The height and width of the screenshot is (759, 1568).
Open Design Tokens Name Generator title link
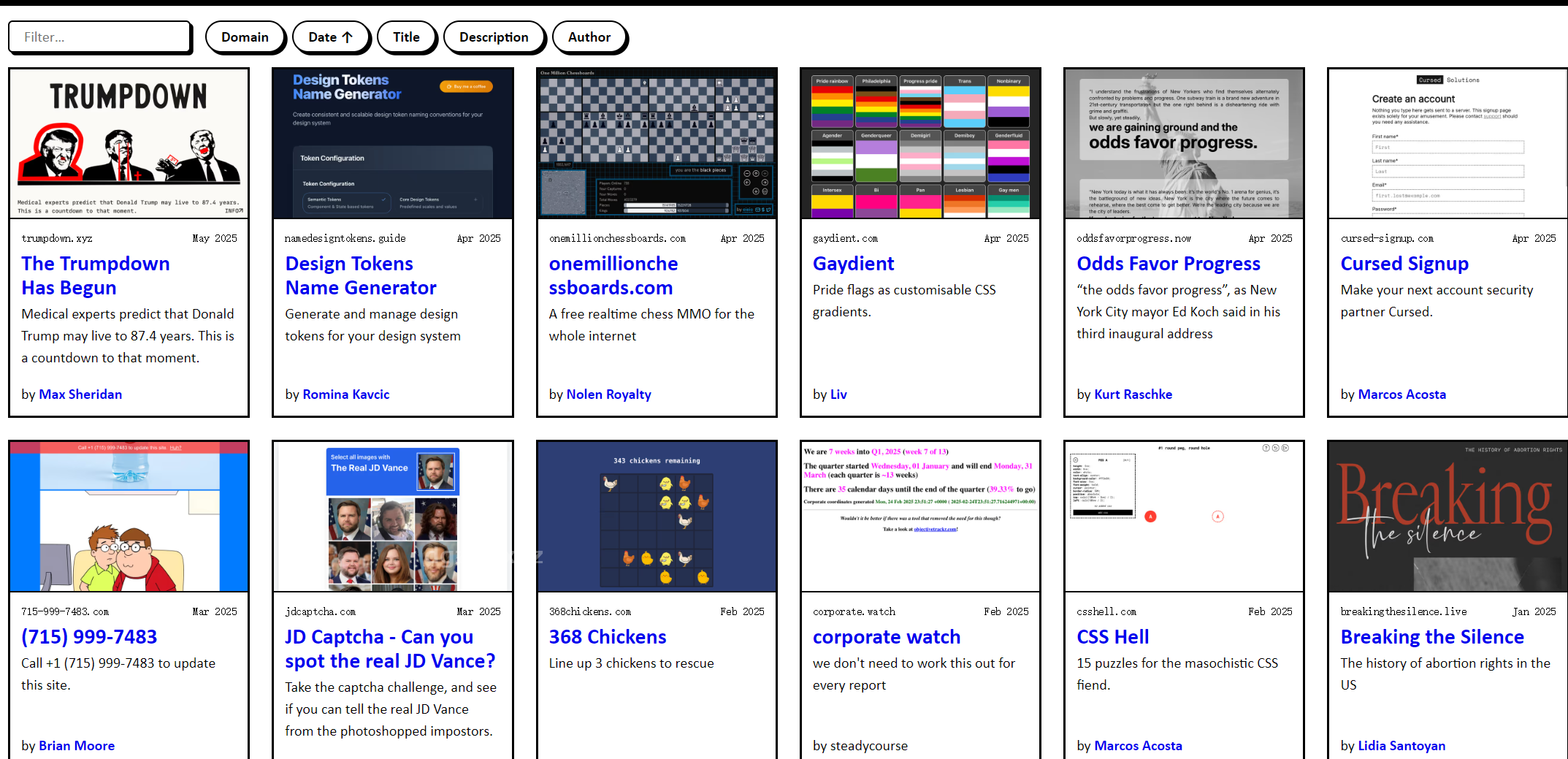361,275
